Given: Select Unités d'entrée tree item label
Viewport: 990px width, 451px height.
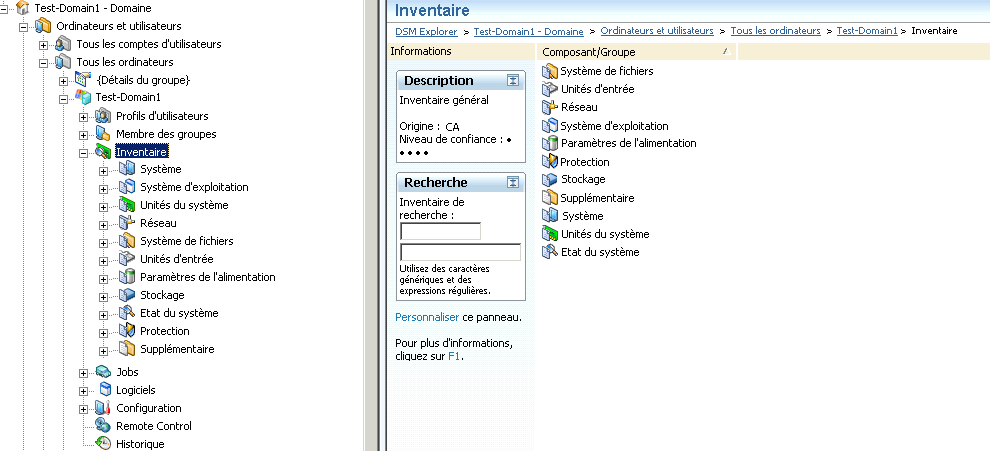Looking at the screenshot, I should point(176,259).
